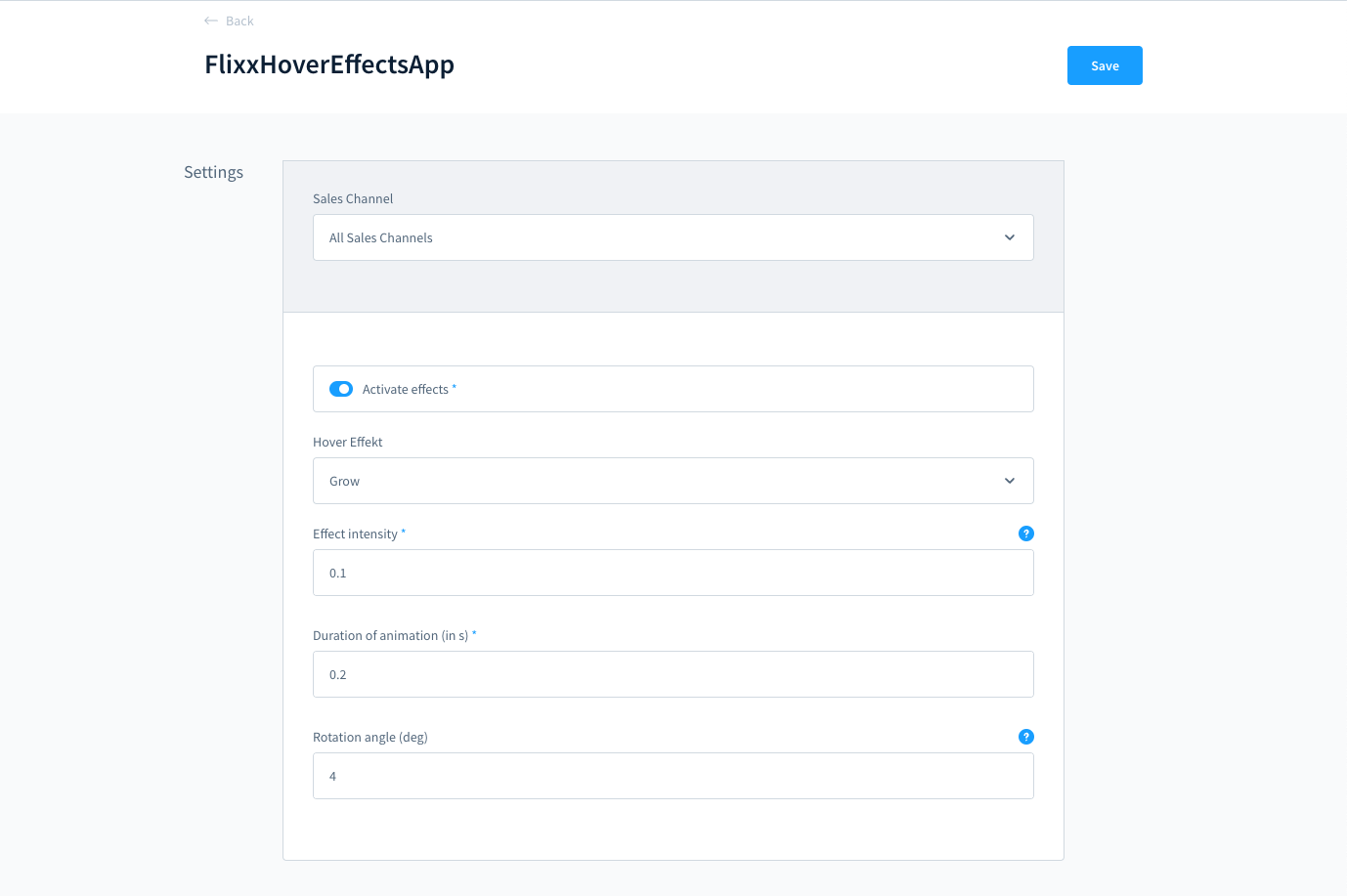Click the Hover Effekt field label
This screenshot has width=1347, height=896.
348,442
